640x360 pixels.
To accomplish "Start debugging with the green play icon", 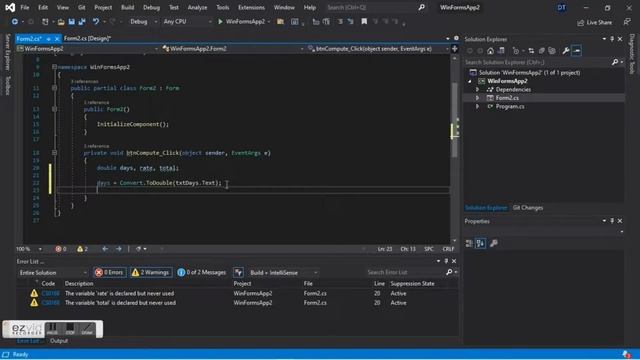I will tap(220, 22).
